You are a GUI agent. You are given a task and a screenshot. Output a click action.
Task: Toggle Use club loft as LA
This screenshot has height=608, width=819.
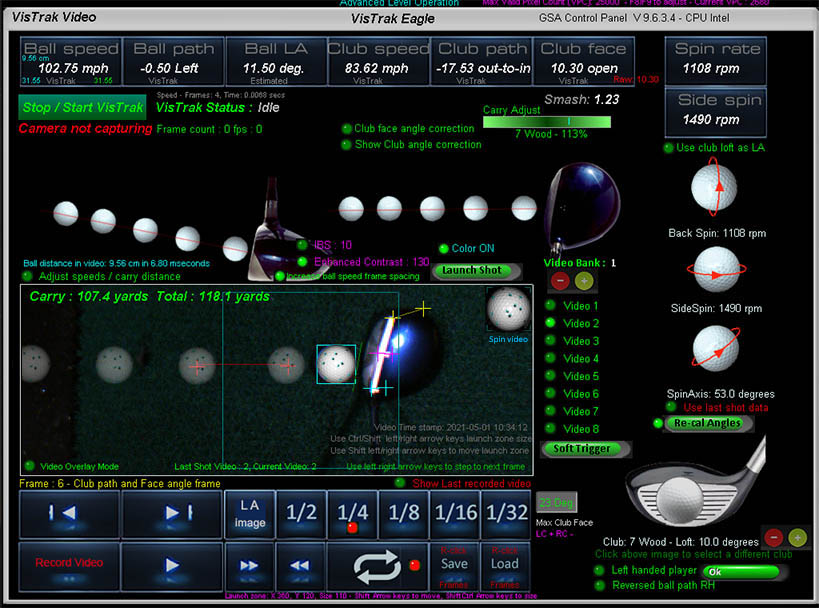(668, 148)
